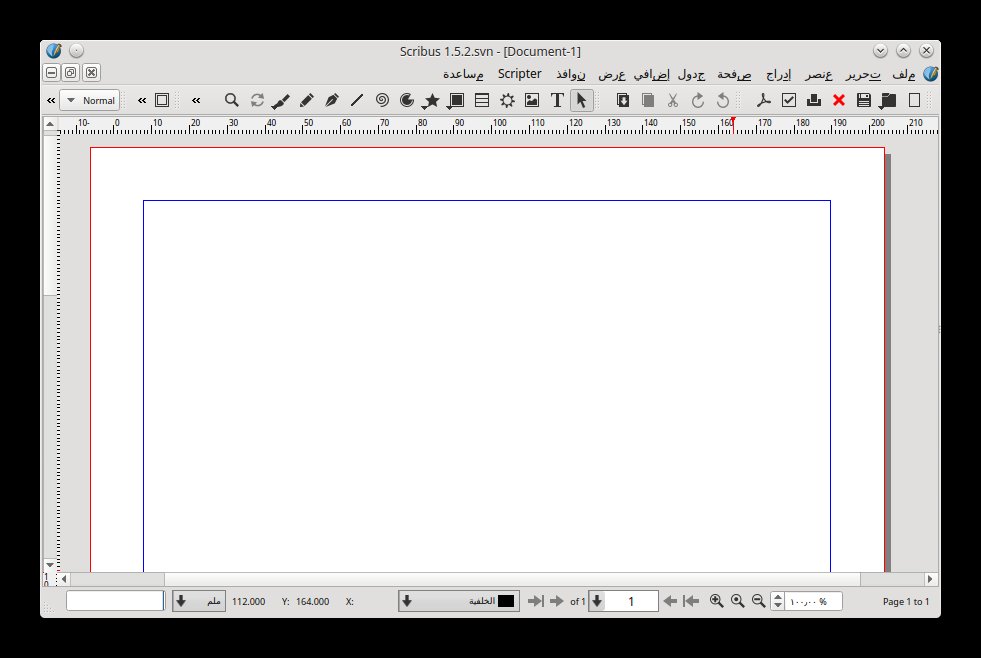Expand the ملم units dropdown

(199, 601)
